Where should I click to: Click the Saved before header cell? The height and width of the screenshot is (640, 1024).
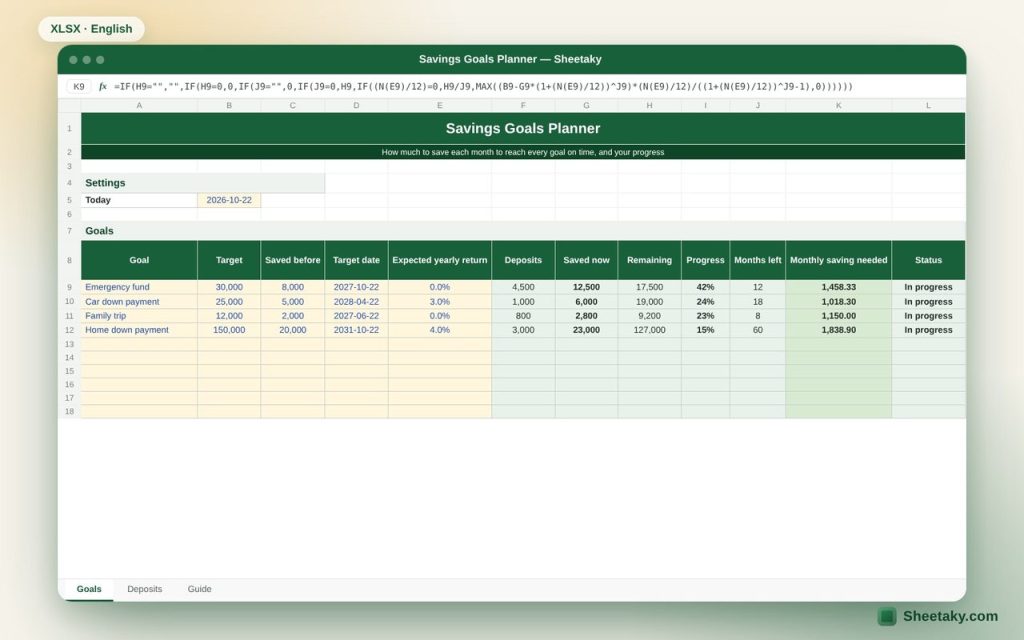pyautogui.click(x=293, y=260)
